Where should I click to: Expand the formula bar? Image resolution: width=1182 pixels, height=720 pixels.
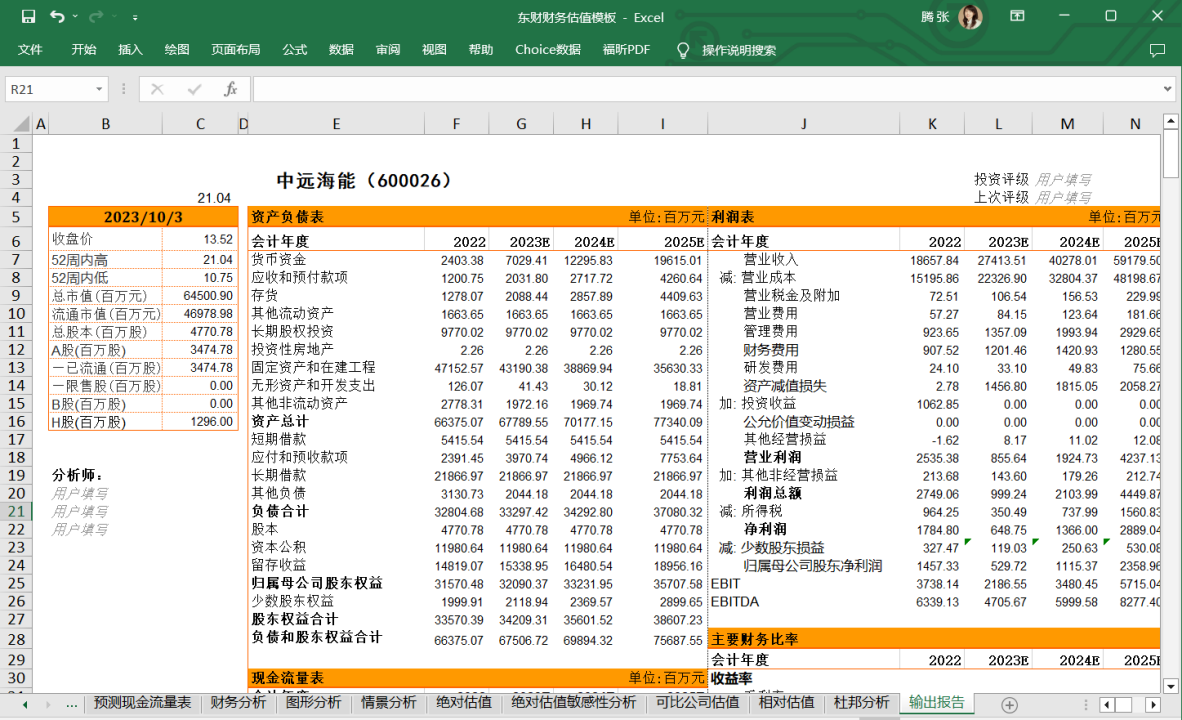[x=1168, y=89]
